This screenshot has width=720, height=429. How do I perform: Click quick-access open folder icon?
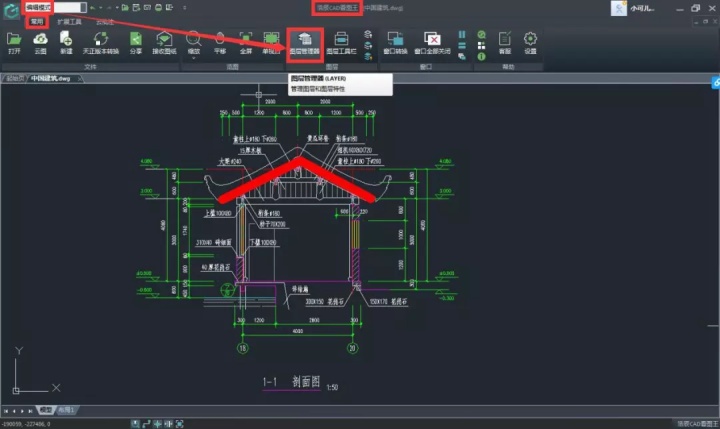(x=125, y=7)
